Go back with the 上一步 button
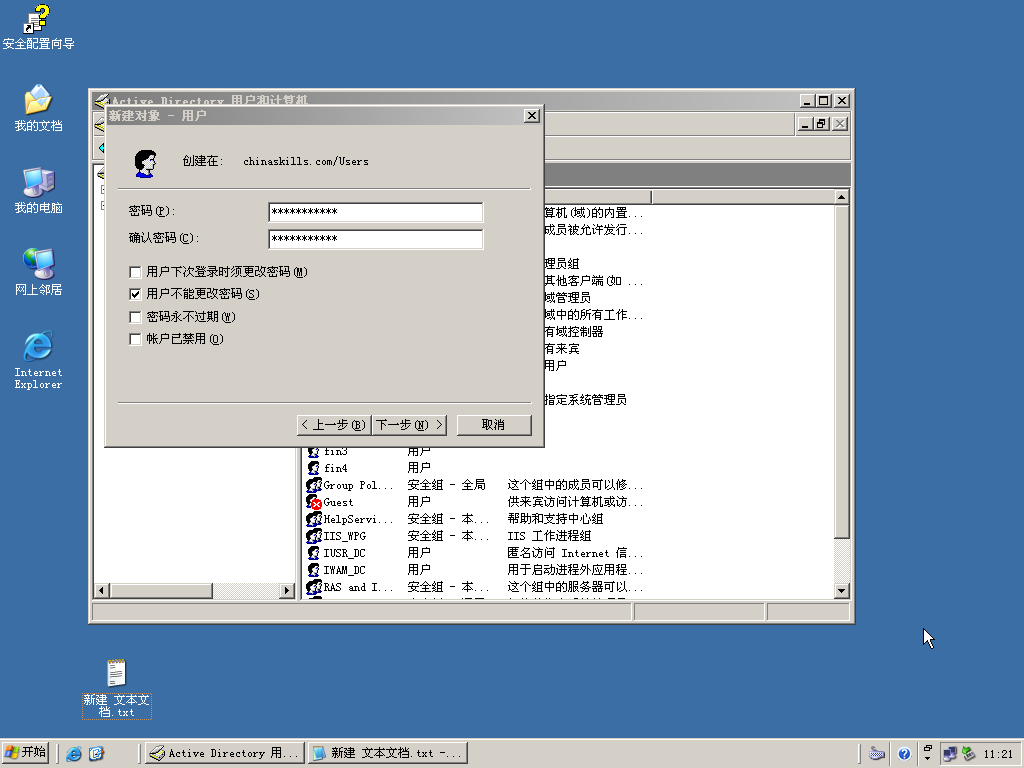This screenshot has width=1024, height=768. click(x=334, y=425)
